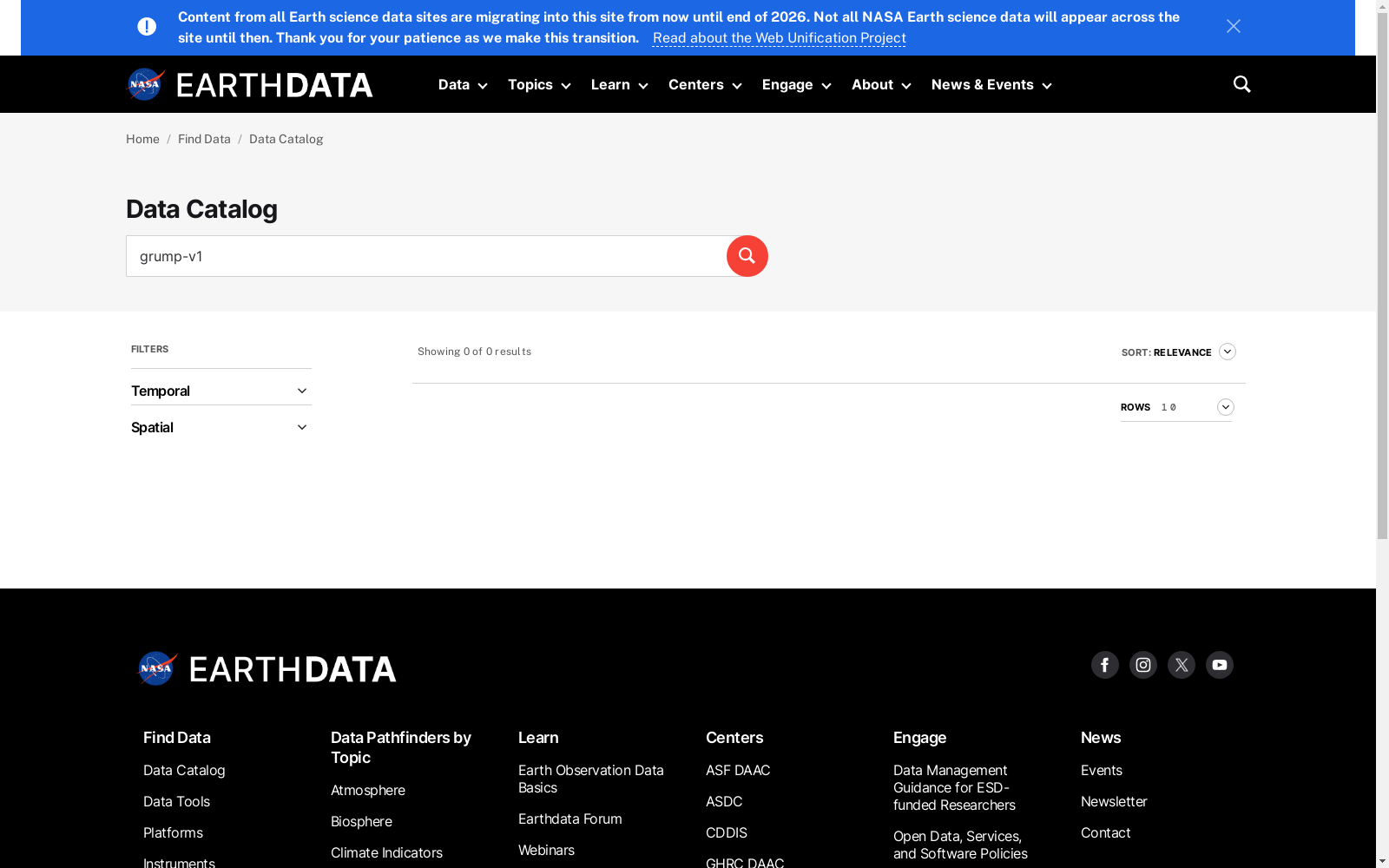Click the footer News heading
This screenshot has height=868, width=1389.
pos(1101,737)
